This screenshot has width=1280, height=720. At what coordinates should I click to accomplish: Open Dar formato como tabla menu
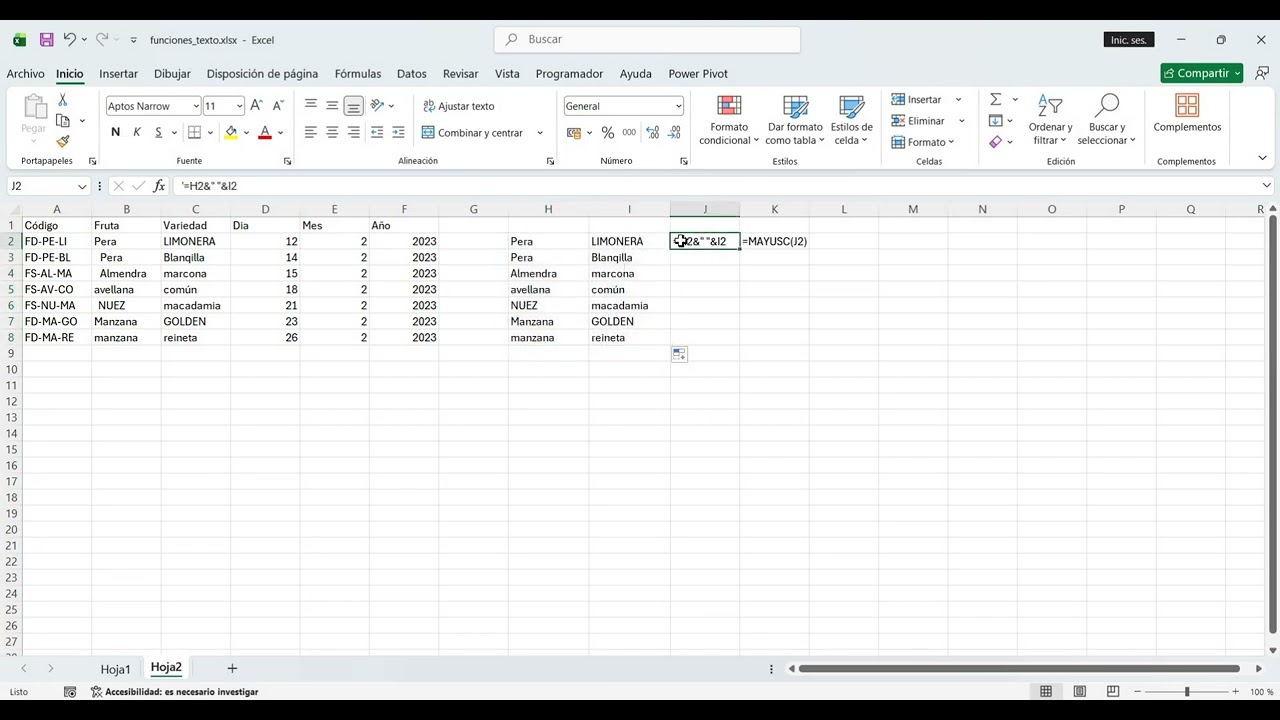tap(795, 121)
